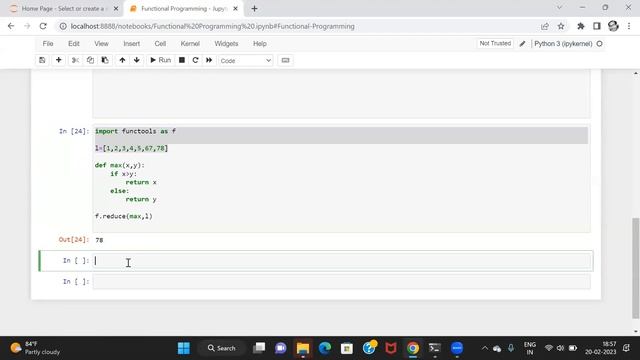Reload the notebook page
Viewport: 640px width, 360px height.
pos(43,26)
